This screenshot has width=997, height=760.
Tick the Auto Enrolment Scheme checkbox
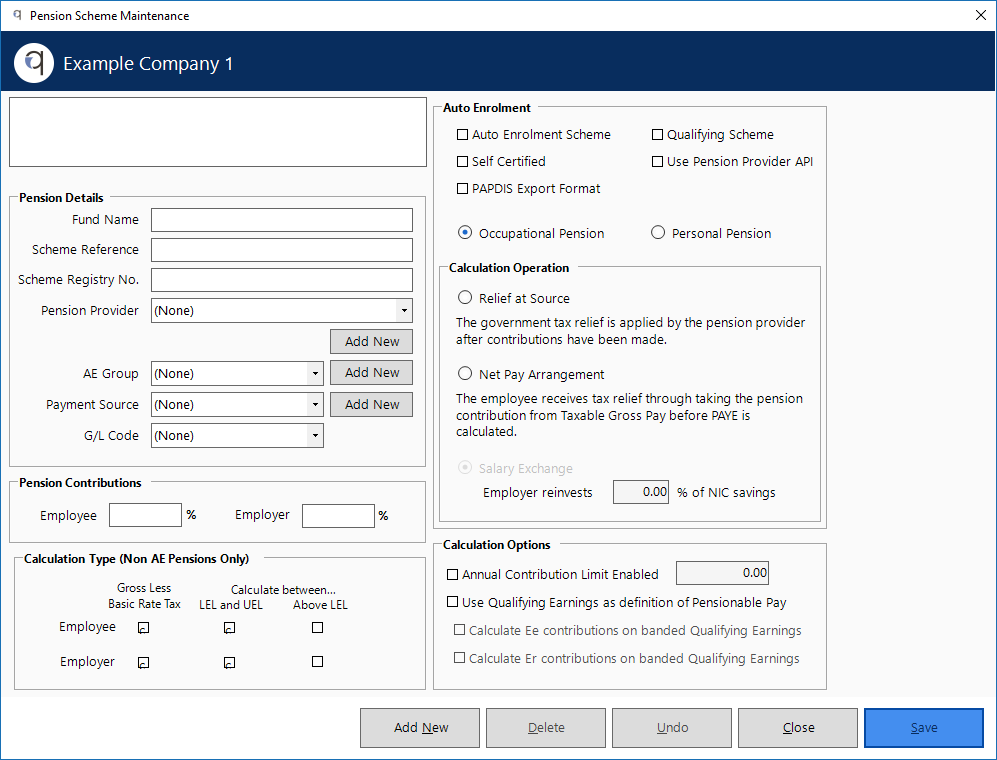pos(462,134)
